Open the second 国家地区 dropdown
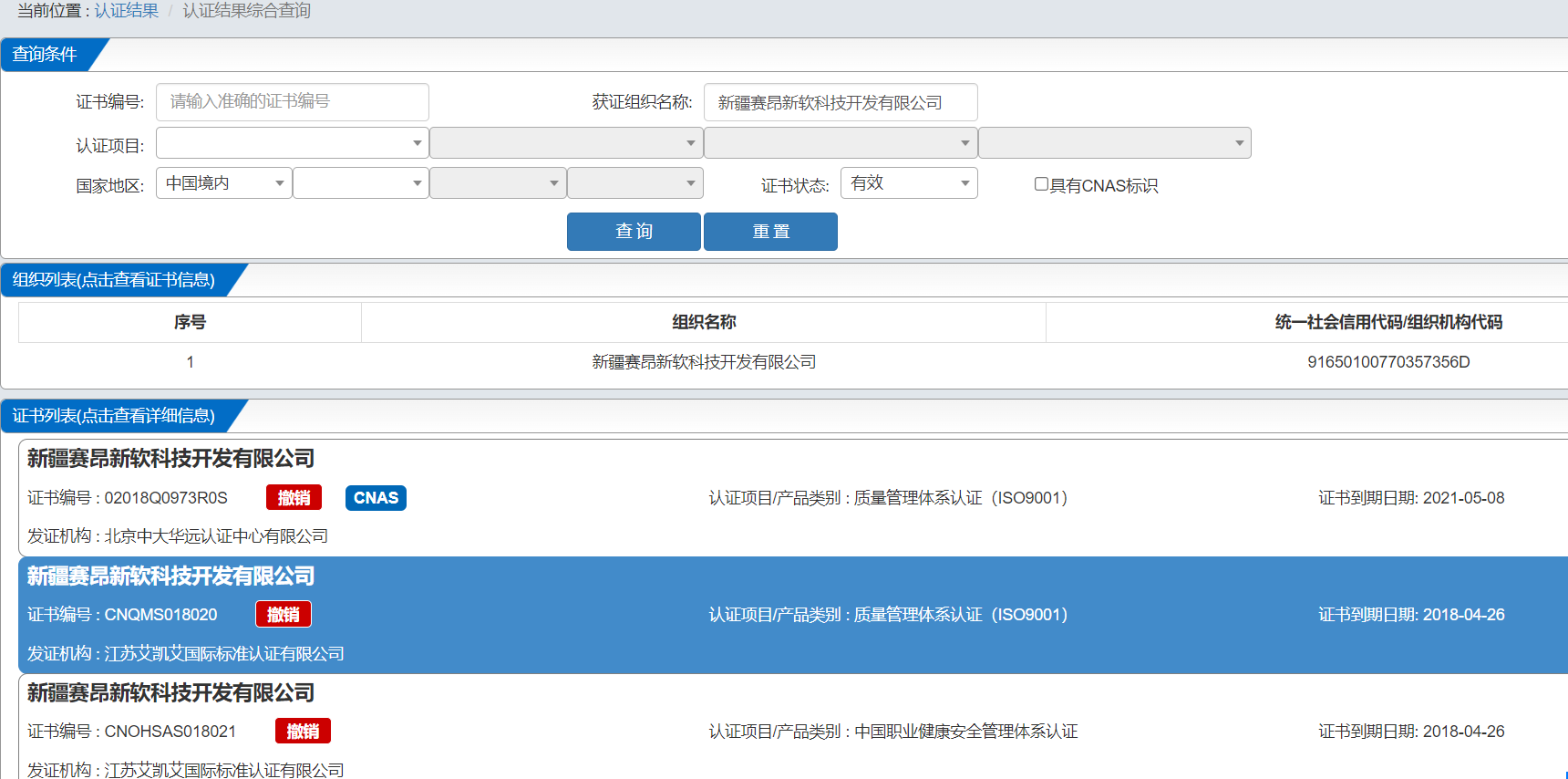The image size is (1568, 779). [361, 183]
